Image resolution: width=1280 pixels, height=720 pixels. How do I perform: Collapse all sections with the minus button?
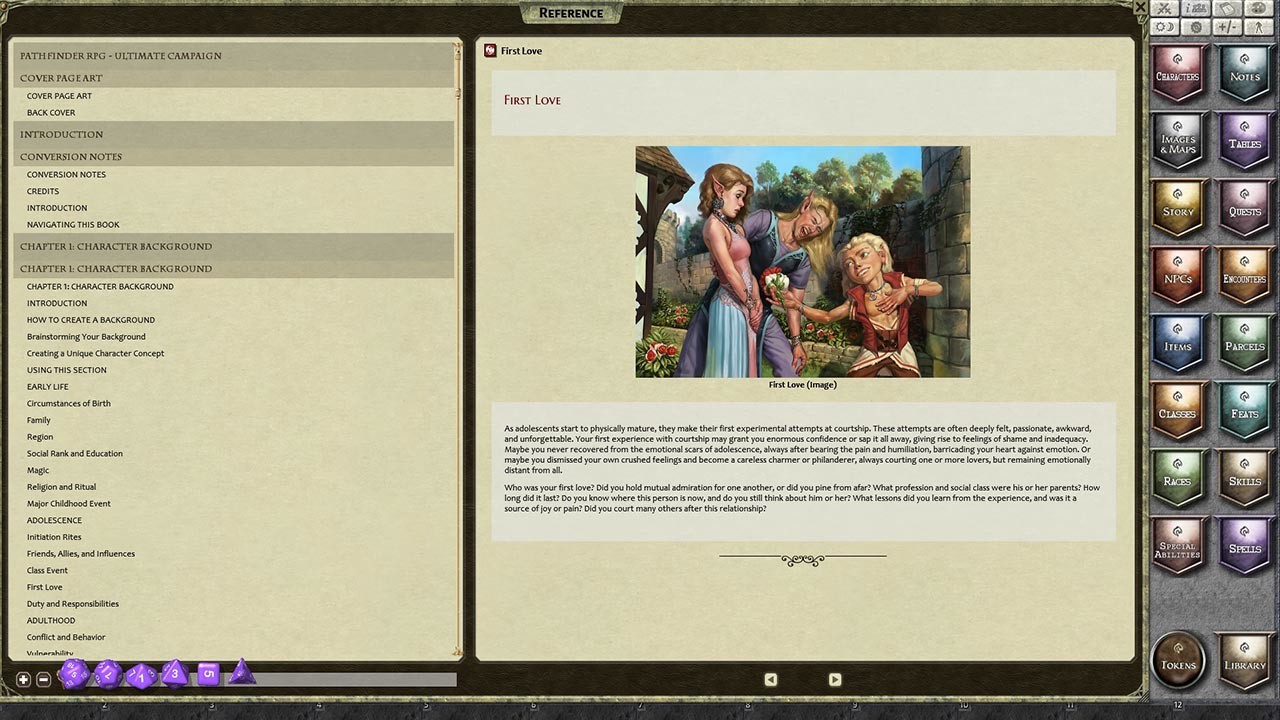point(43,680)
